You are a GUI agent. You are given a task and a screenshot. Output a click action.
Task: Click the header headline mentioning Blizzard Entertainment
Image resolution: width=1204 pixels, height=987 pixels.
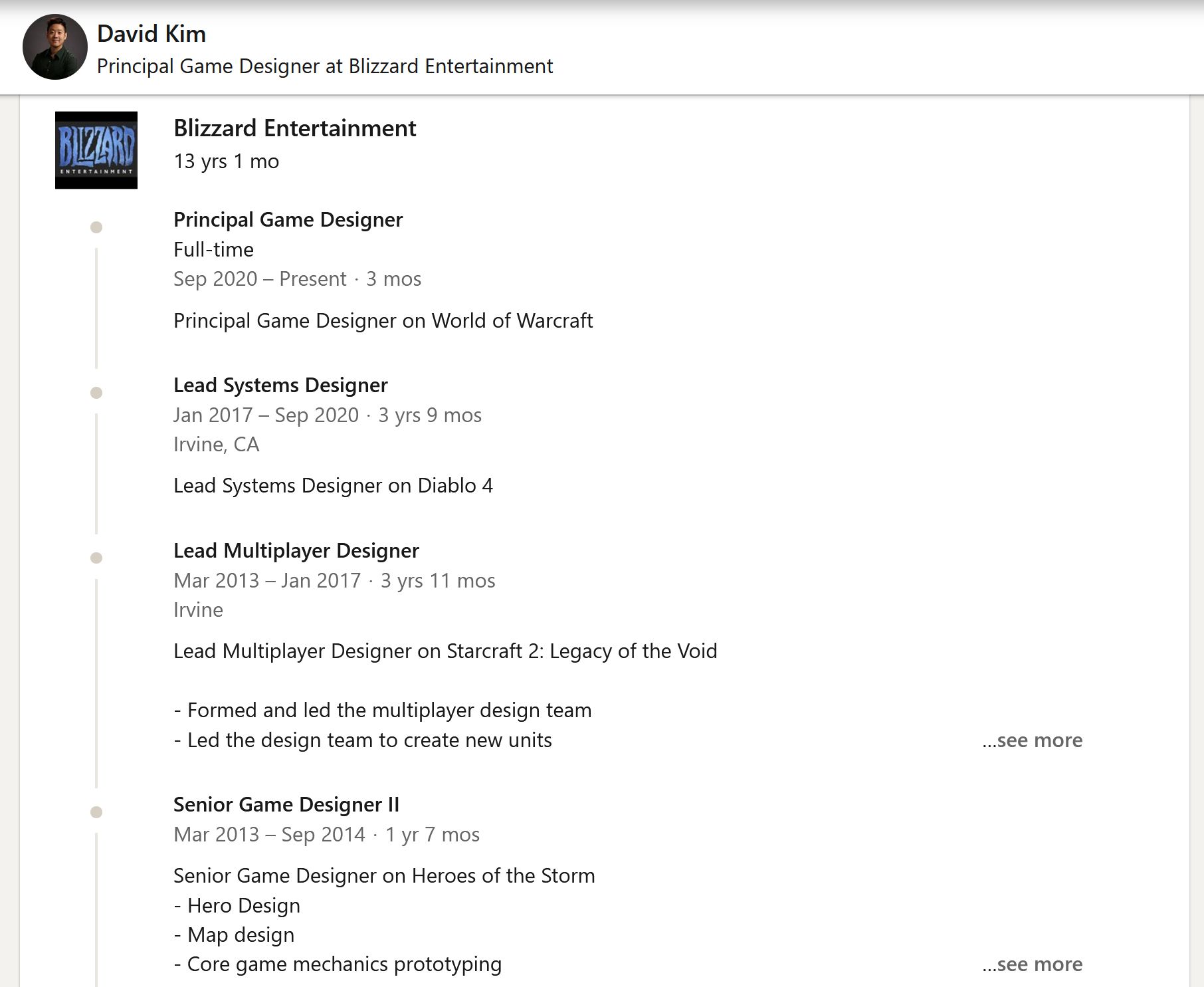(324, 66)
